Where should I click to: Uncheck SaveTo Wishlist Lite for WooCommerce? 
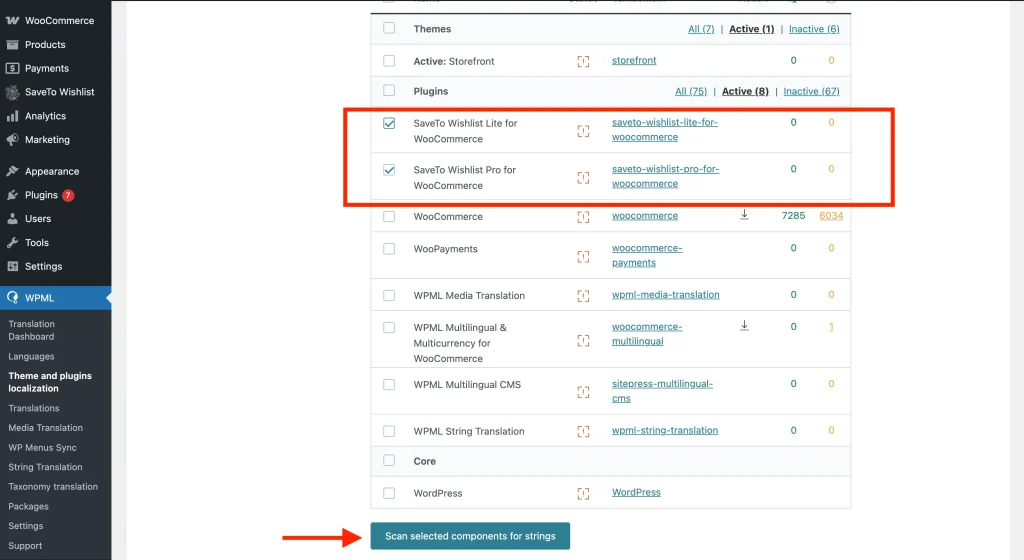tap(389, 123)
